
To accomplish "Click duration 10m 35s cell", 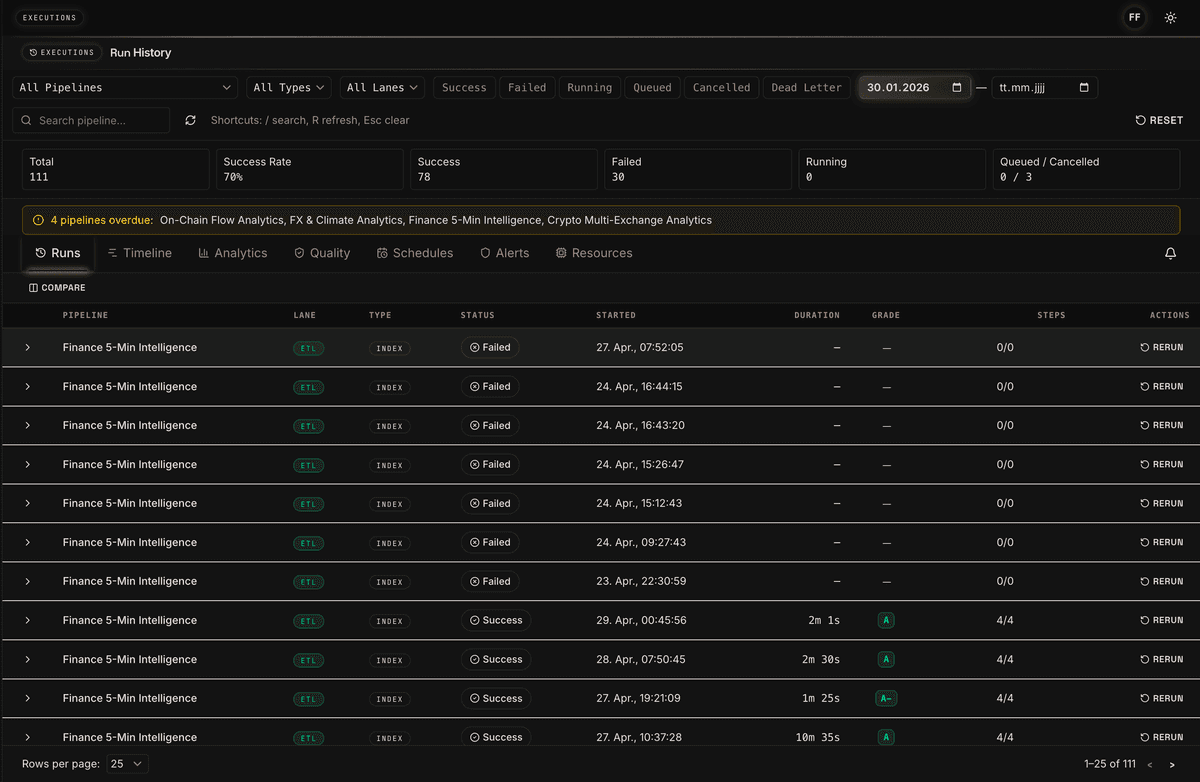I will pyautogui.click(x=818, y=738).
